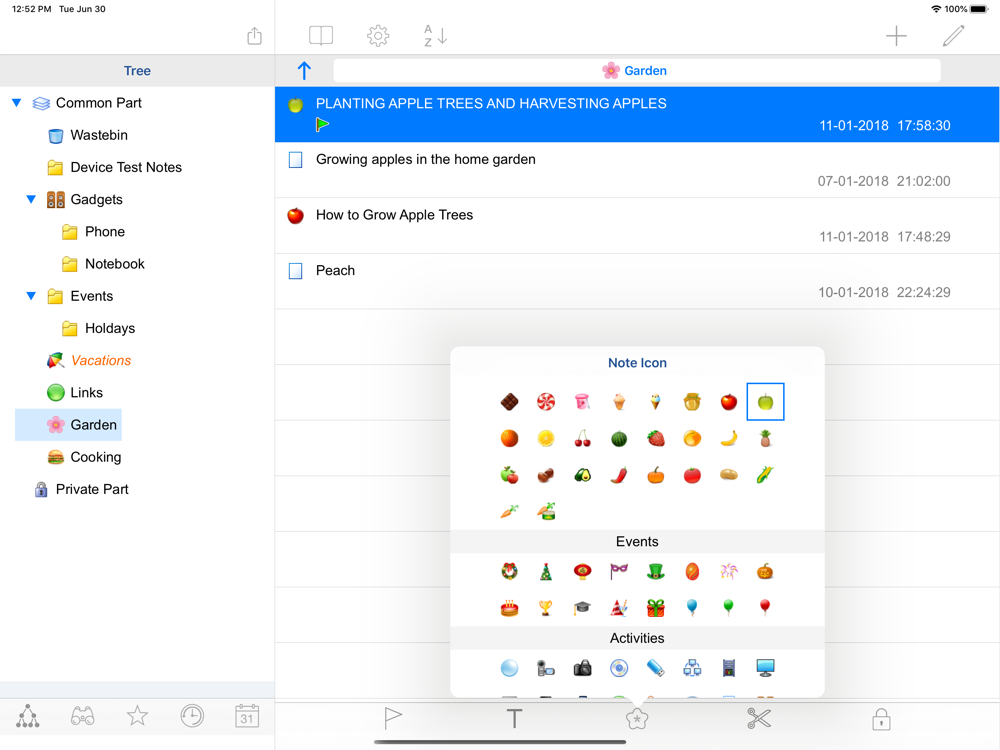The image size is (1000, 750).
Task: Select the Planting Apple Trees note
Action: point(637,114)
